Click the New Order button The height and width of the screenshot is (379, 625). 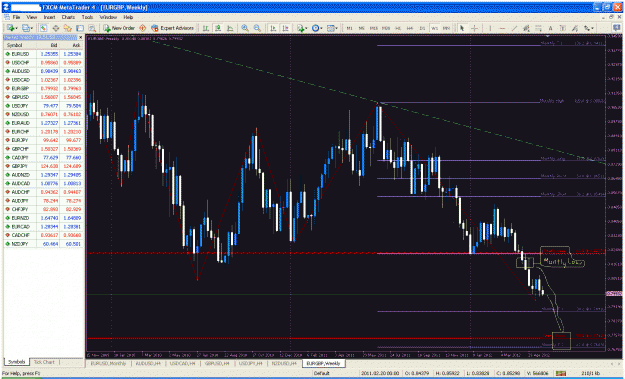[119, 28]
